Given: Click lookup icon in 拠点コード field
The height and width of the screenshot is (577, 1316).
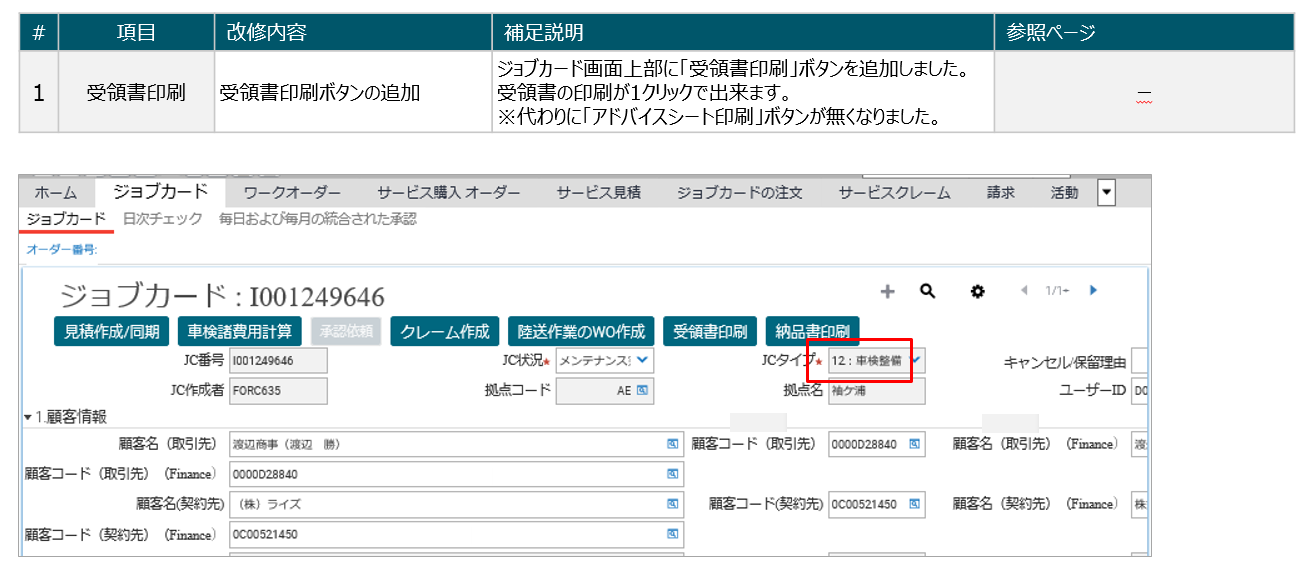Looking at the screenshot, I should point(641,391).
